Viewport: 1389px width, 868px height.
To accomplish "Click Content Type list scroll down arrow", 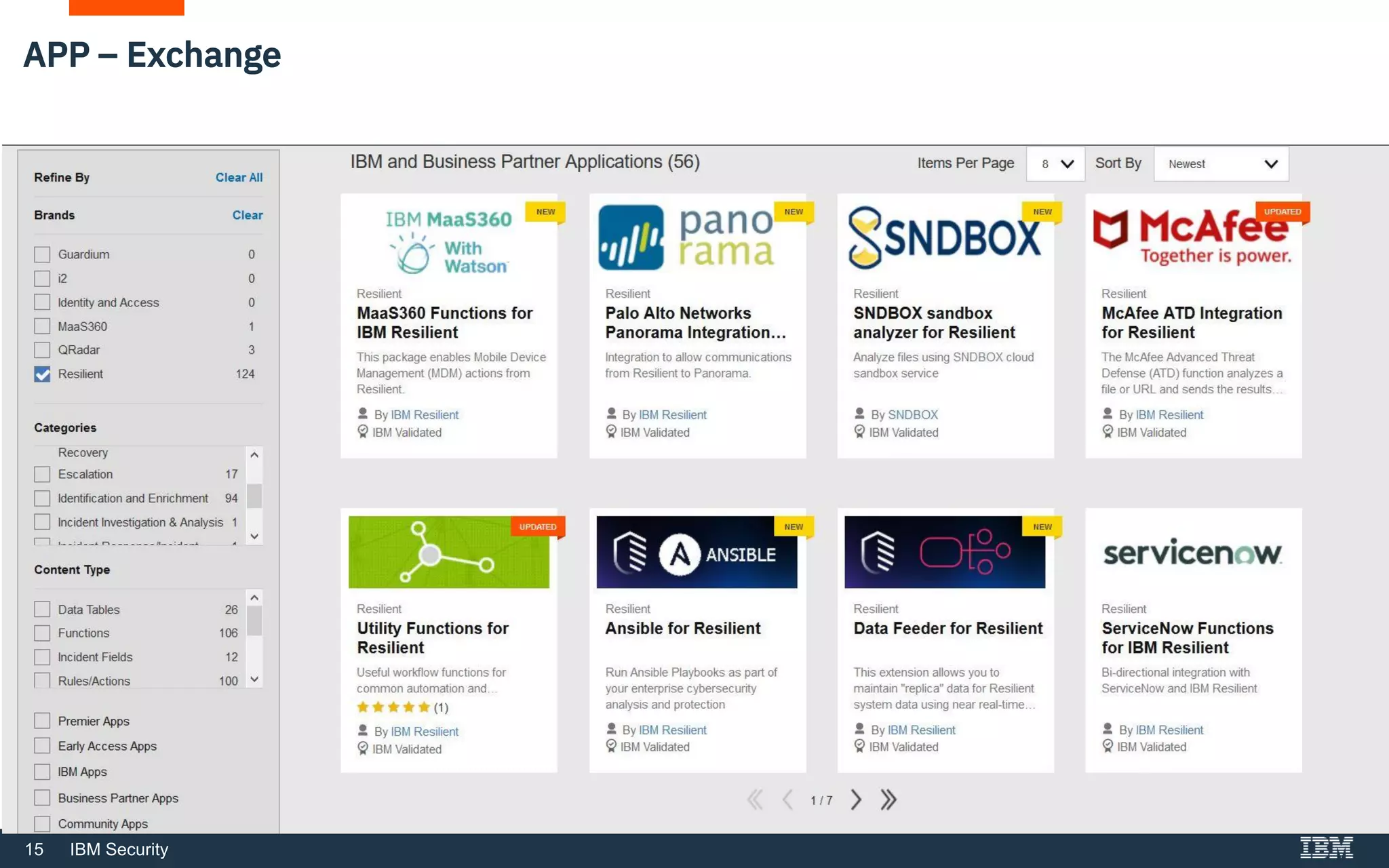I will pos(254,679).
